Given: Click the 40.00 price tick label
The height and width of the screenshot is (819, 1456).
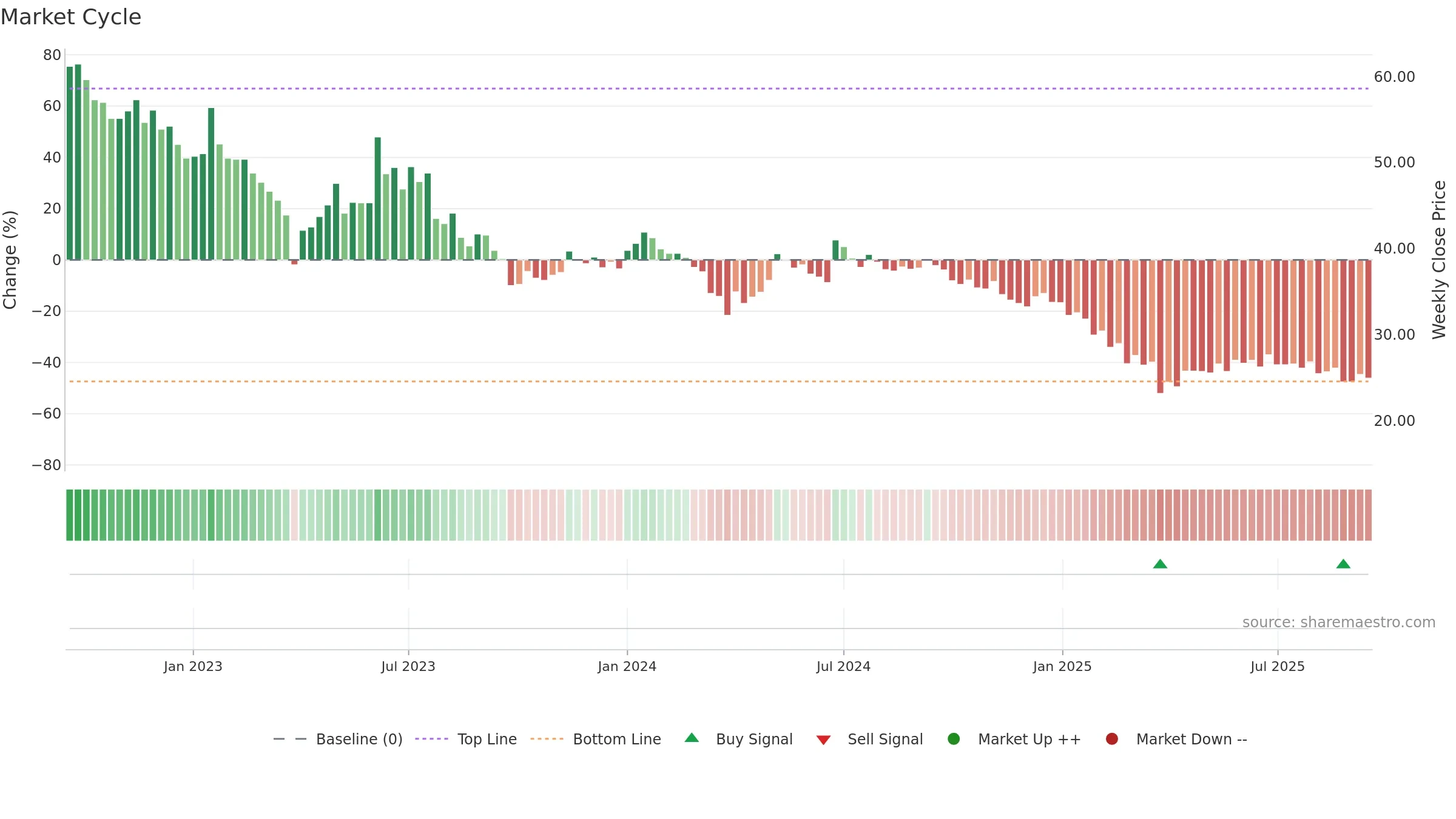Looking at the screenshot, I should pos(1394,249).
